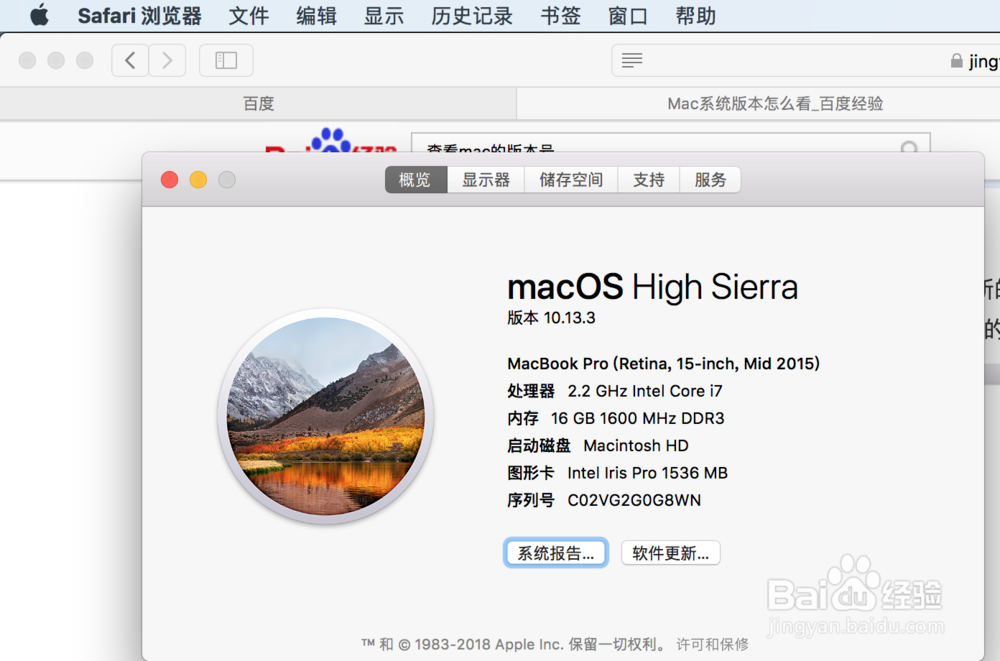
Task: Select the 服务 tab
Action: (710, 180)
